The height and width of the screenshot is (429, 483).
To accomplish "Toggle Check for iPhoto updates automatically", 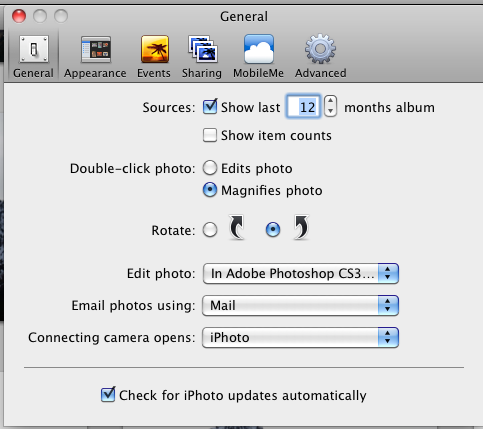I will coord(108,395).
